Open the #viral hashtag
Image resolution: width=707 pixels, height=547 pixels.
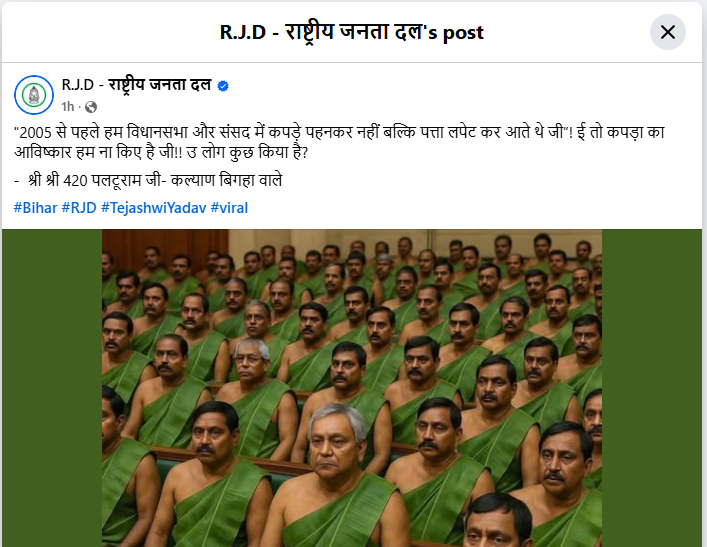pos(229,208)
